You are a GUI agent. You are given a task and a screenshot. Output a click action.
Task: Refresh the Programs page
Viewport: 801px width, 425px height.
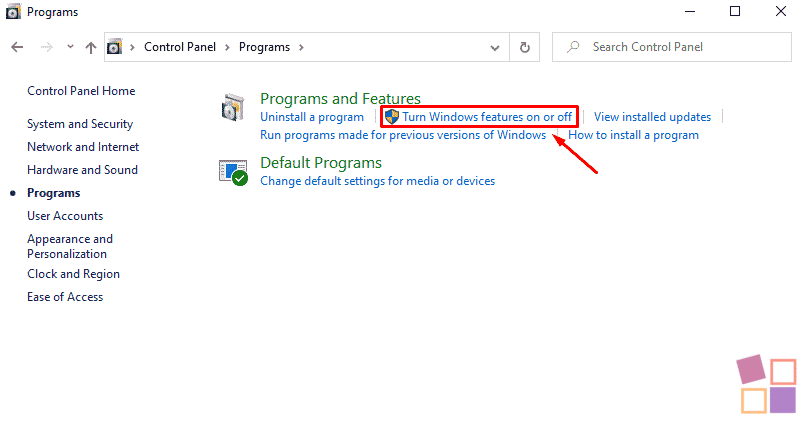[525, 48]
